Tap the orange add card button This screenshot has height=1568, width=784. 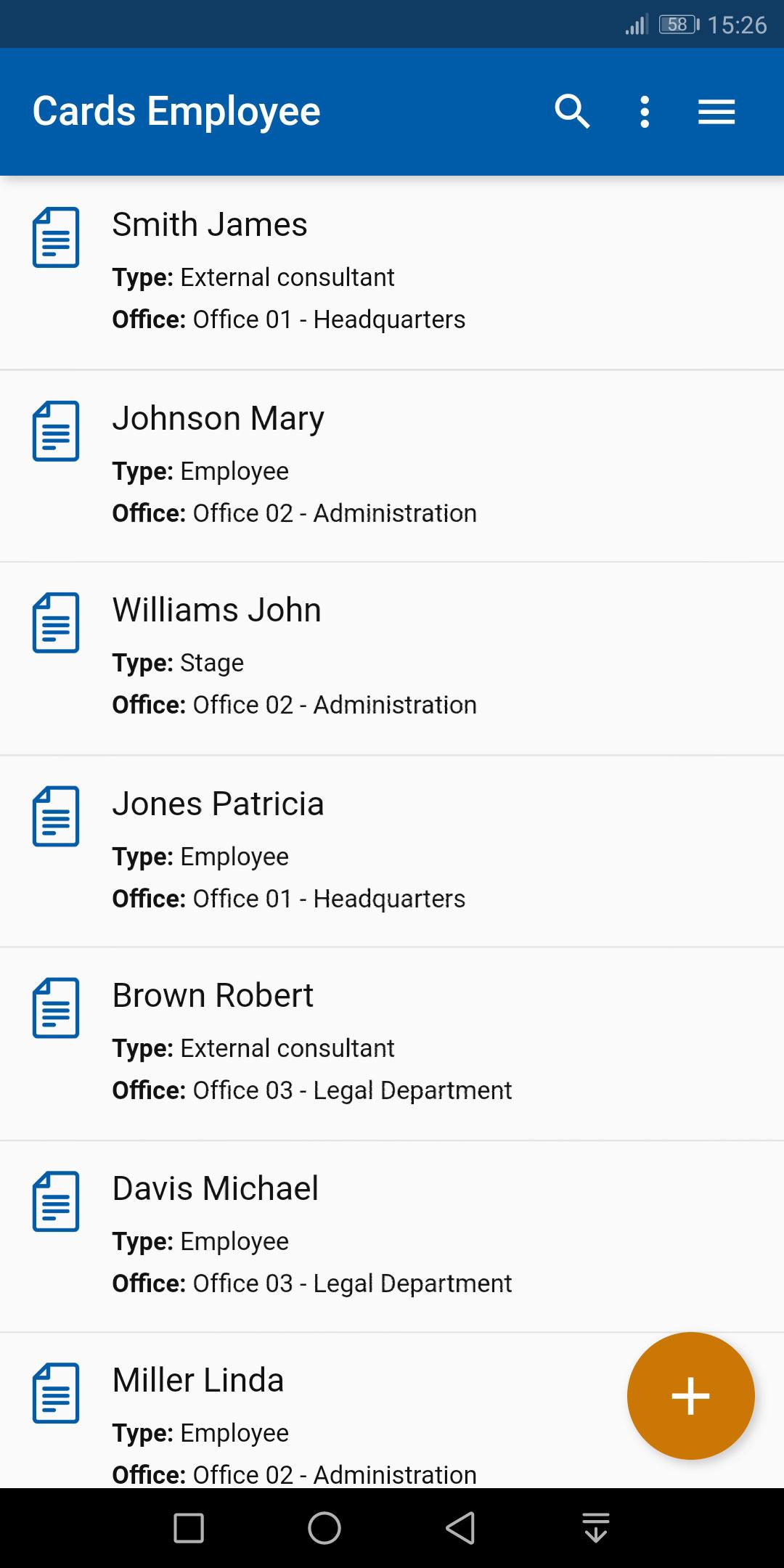coord(690,1395)
